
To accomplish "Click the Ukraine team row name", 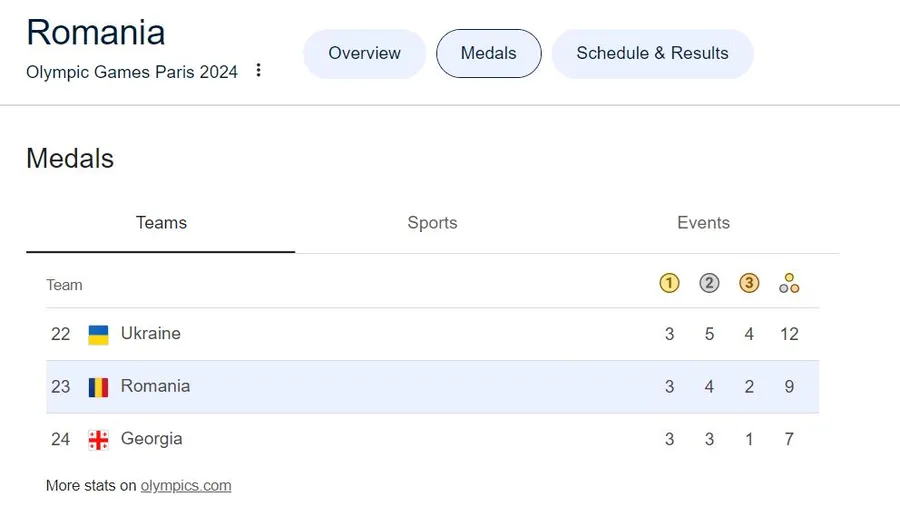I will coord(151,334).
